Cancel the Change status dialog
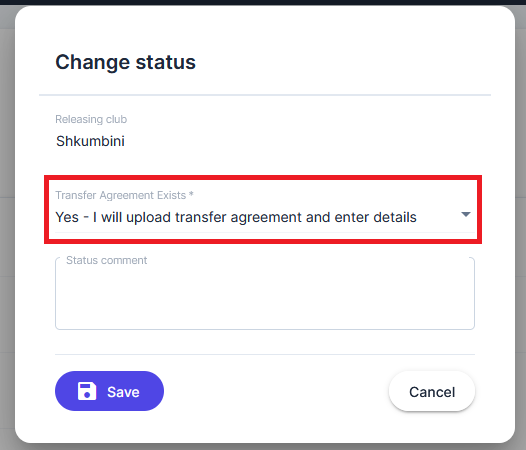This screenshot has height=450, width=526. coord(432,391)
